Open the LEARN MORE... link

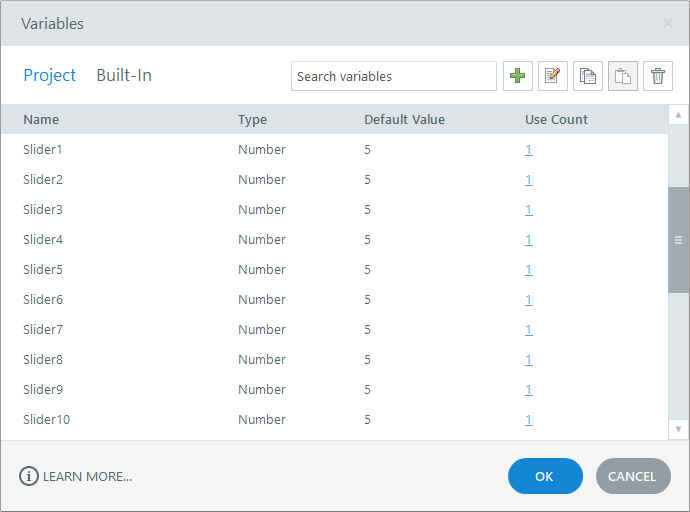[x=87, y=477]
